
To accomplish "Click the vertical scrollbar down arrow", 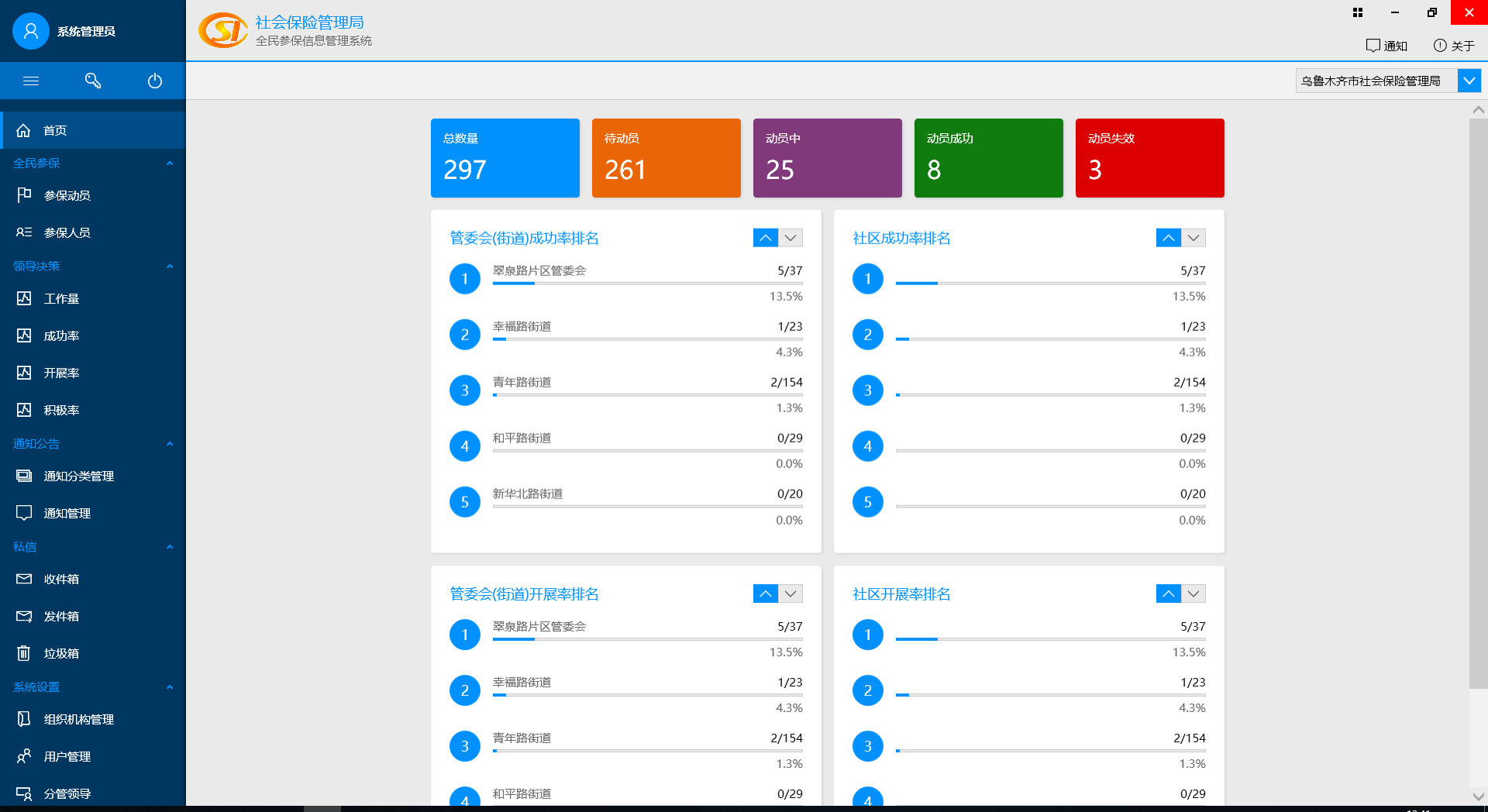I will click(x=1478, y=796).
